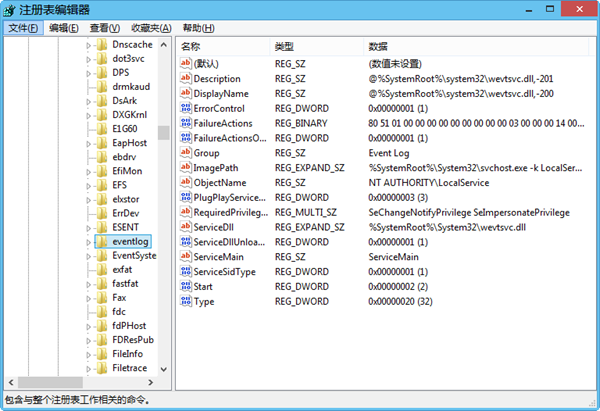The image size is (600, 411).
Task: Click the string icon beside (默认) value
Action: tap(186, 64)
